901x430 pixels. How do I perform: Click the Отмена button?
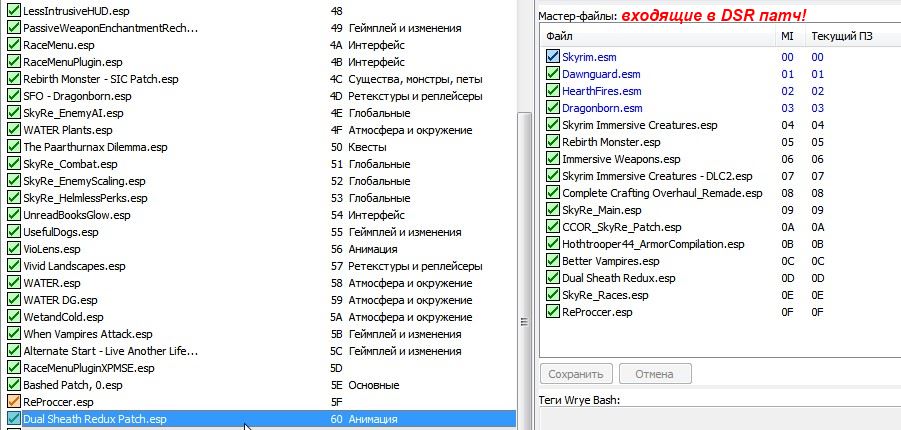(x=654, y=374)
